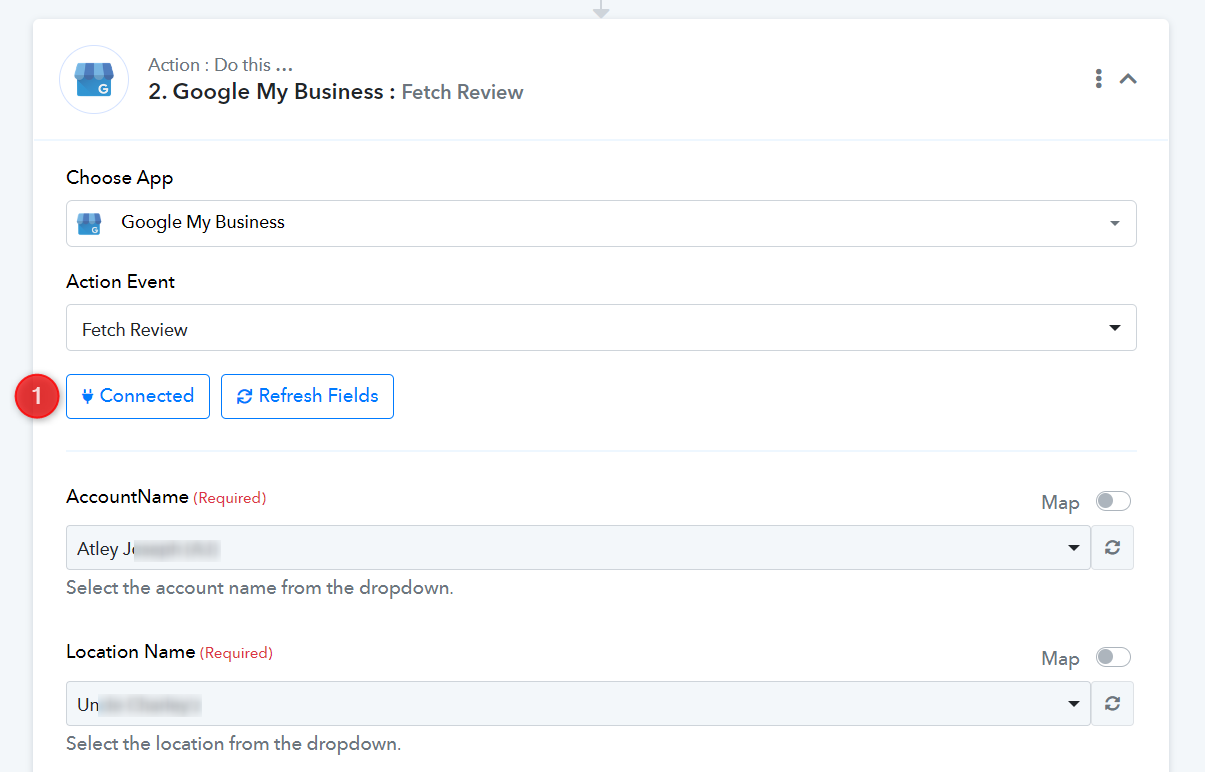The width and height of the screenshot is (1205, 772).
Task: Open the Choose App dropdown
Action: pyautogui.click(x=601, y=223)
